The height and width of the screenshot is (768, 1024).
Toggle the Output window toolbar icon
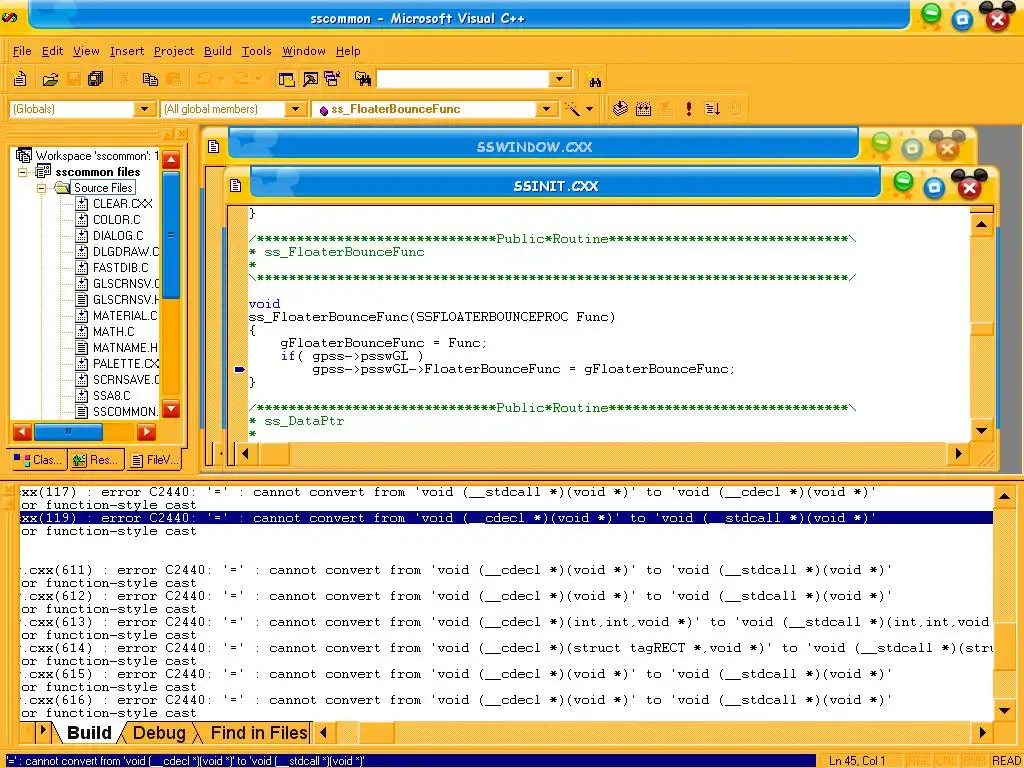[x=310, y=79]
